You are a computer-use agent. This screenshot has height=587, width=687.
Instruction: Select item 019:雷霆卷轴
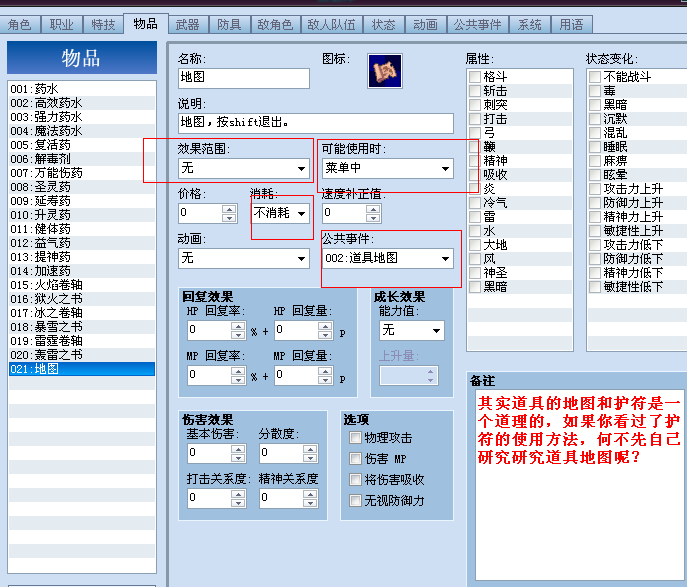(82, 341)
